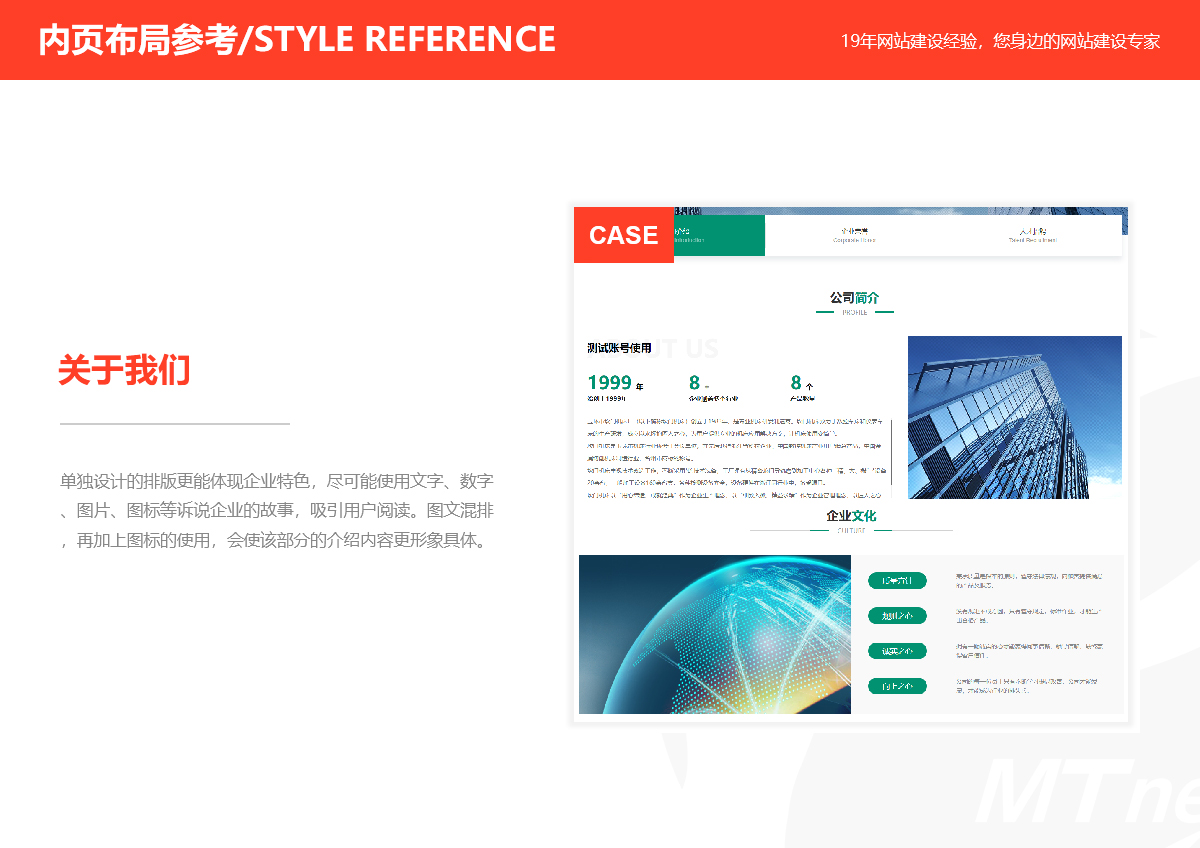Image resolution: width=1200 pixels, height=848 pixels.
Task: Click the company intro paragraph under the statistics
Action: click(x=736, y=458)
